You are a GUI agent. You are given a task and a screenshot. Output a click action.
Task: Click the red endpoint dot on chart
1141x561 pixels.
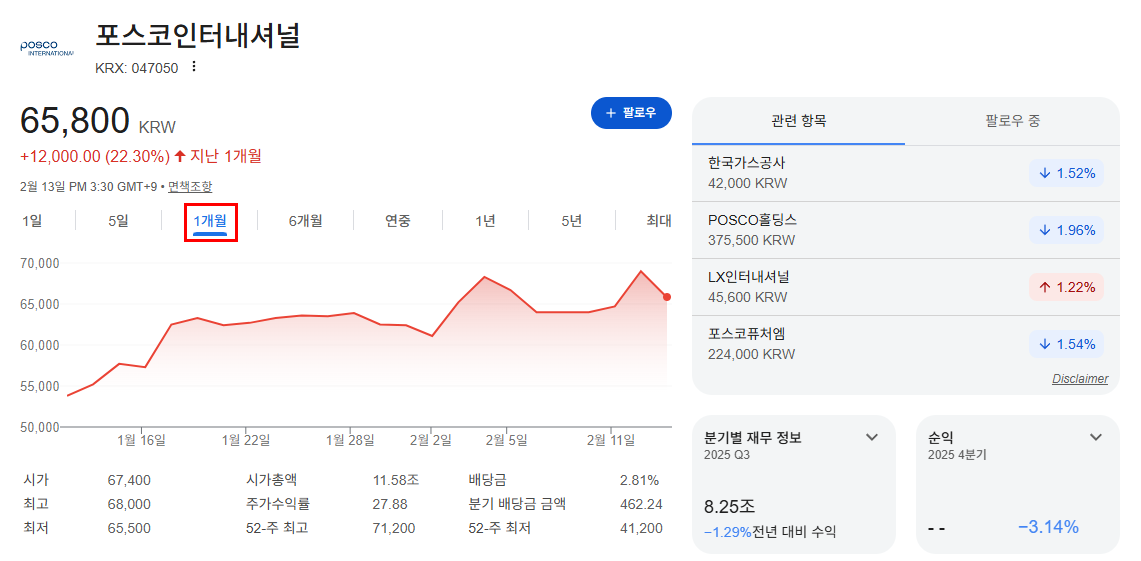click(667, 297)
